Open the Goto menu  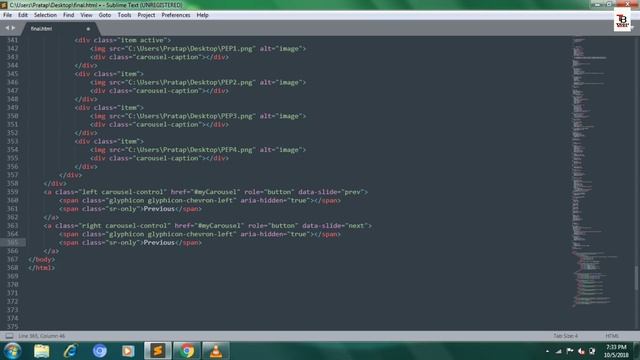point(105,15)
